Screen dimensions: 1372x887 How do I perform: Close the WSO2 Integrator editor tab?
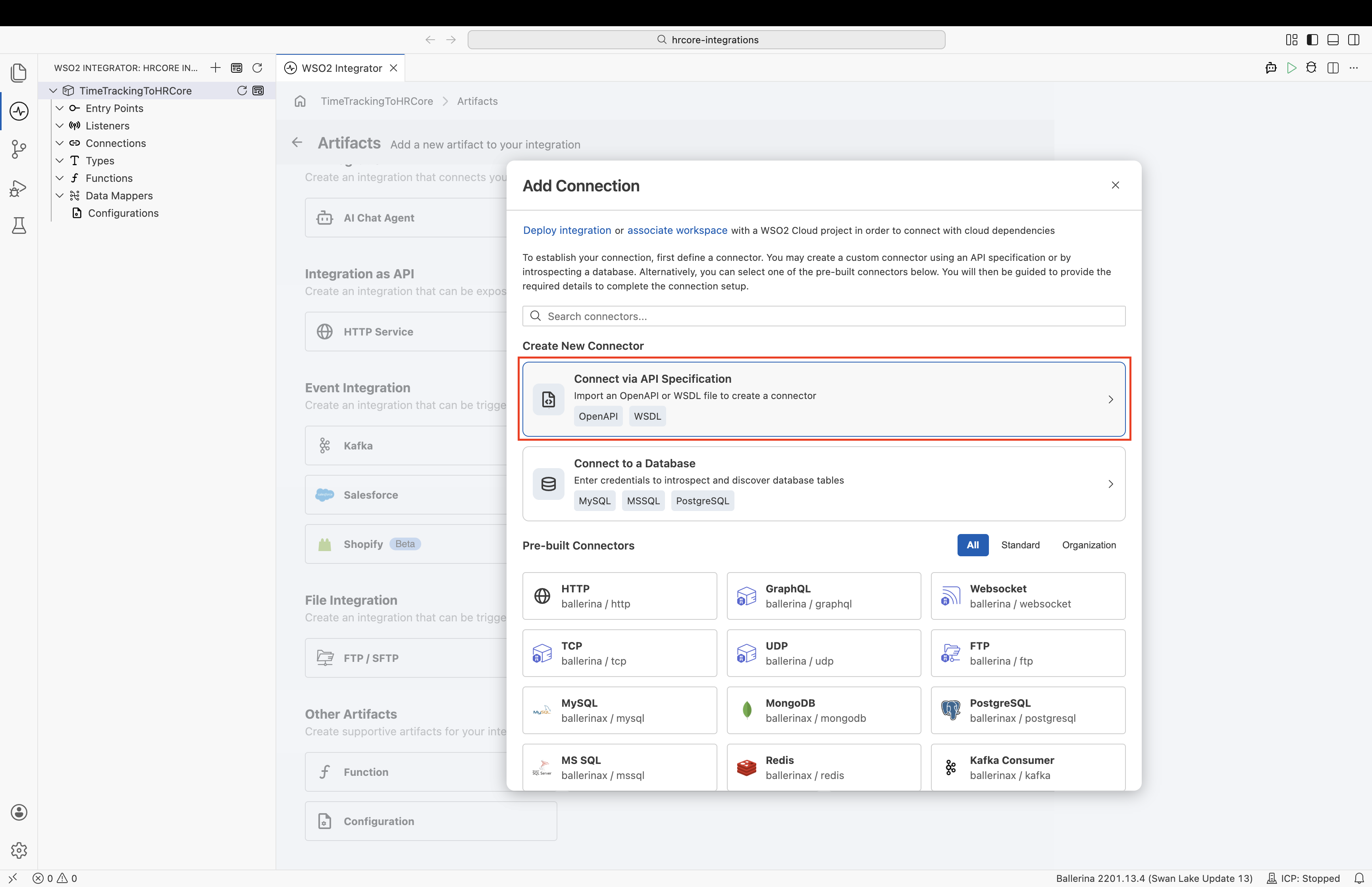[x=394, y=68]
